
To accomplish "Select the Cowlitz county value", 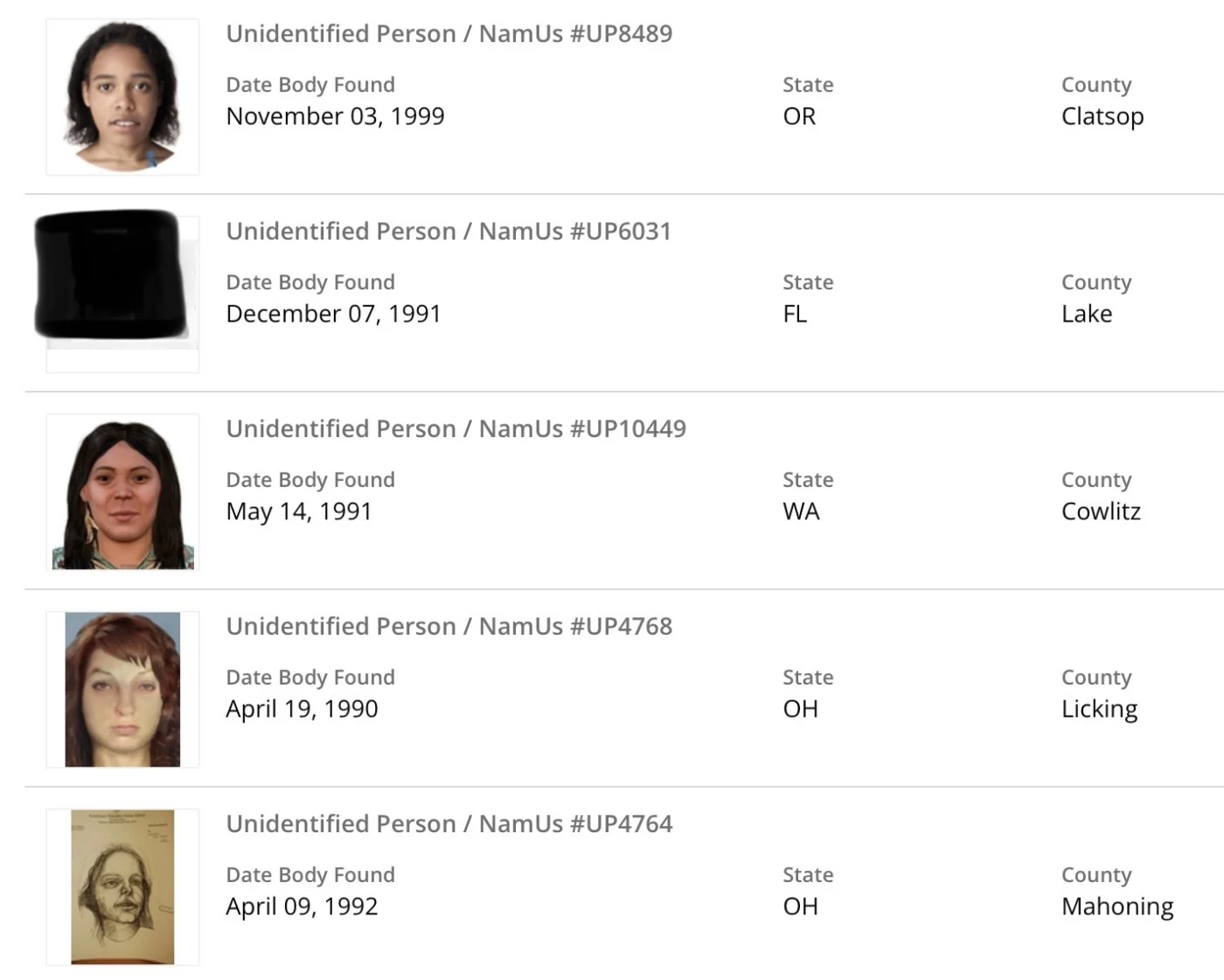I will click(x=1101, y=511).
